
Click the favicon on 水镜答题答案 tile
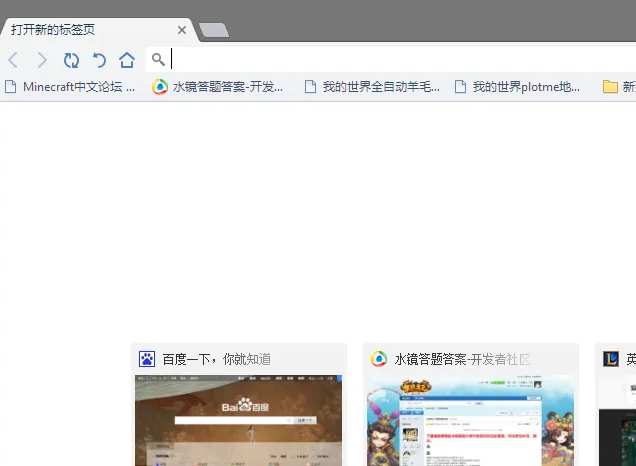(379, 359)
